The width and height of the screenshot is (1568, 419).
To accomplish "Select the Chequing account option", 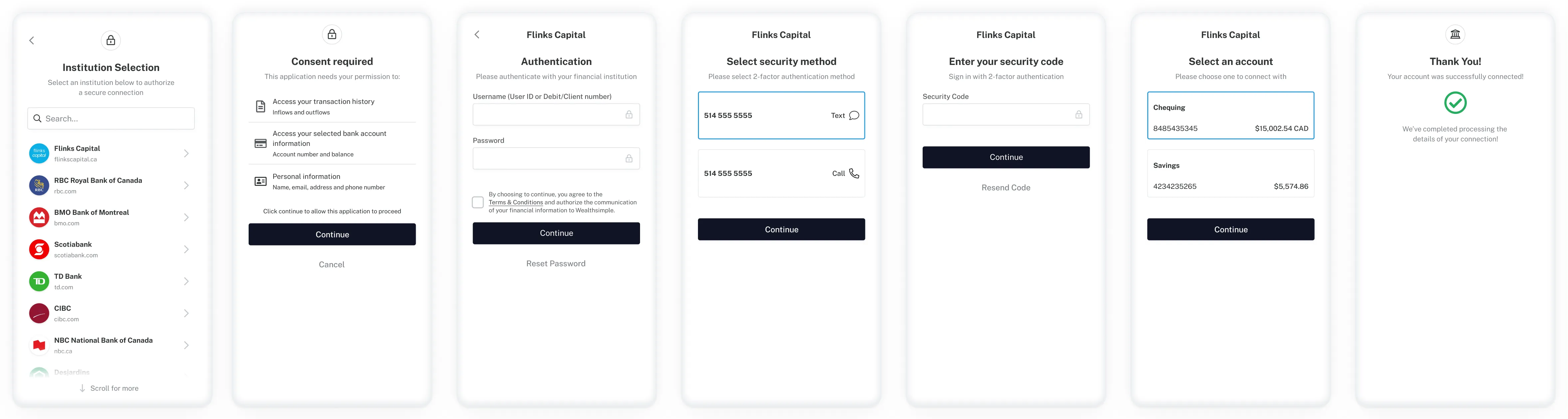I will 1230,115.
